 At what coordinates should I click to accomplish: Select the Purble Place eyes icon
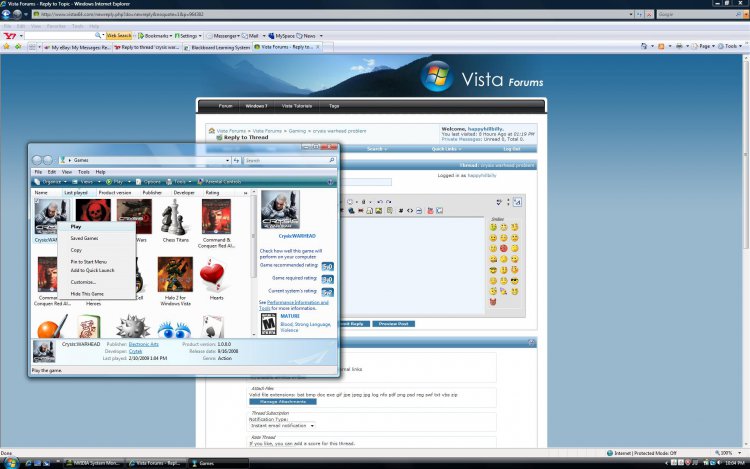(174, 329)
